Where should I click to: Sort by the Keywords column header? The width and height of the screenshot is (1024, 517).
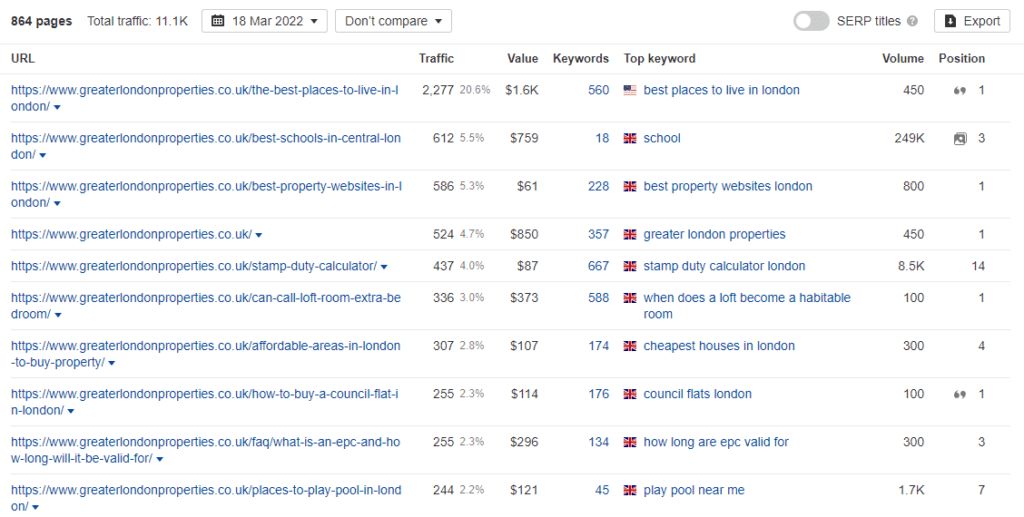(581, 58)
